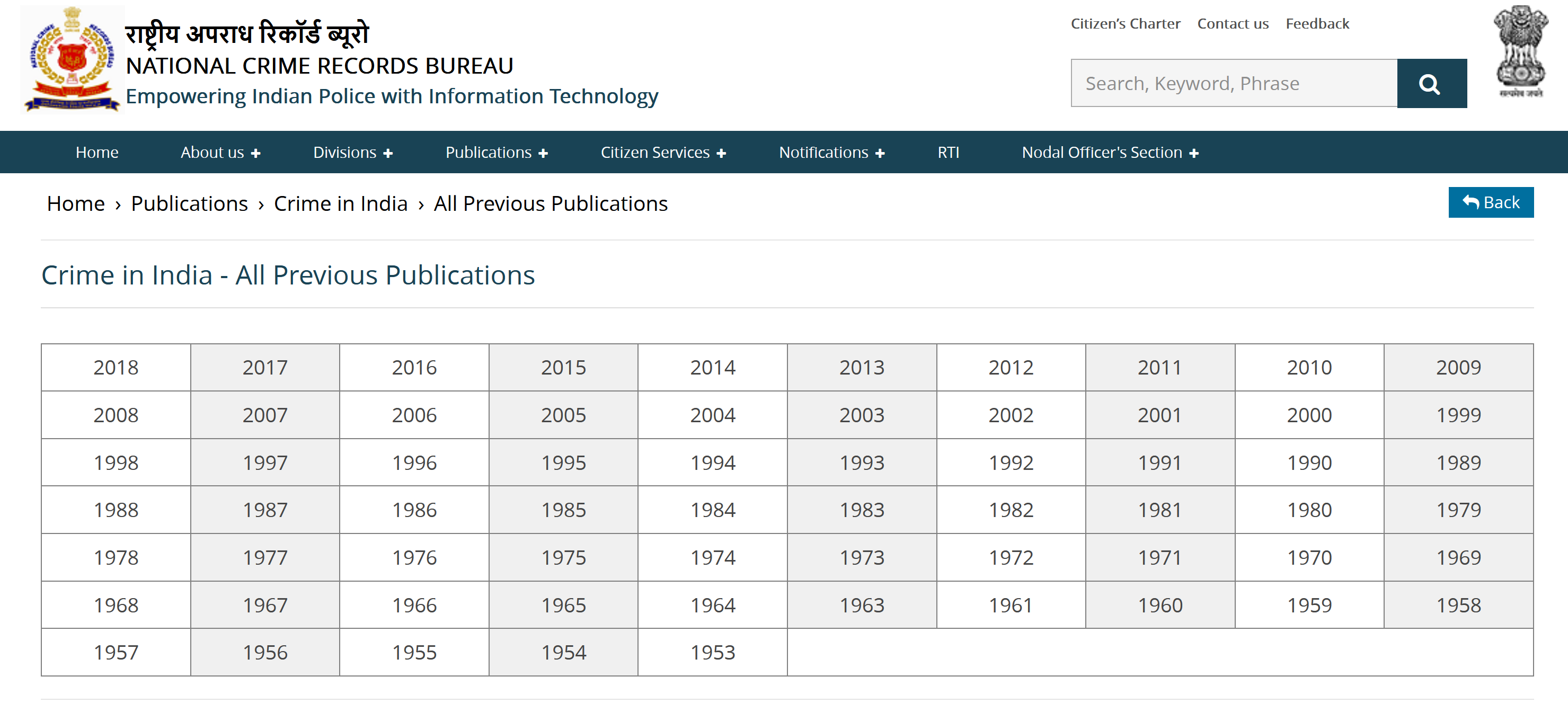Image resolution: width=1568 pixels, height=703 pixels.
Task: Open the RTI menu item
Action: click(947, 152)
